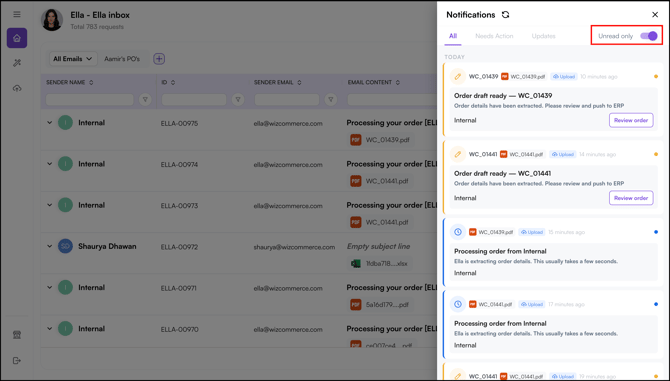Click pencil icon on WC_01441 draft notification
The height and width of the screenshot is (381, 670).
[458, 154]
